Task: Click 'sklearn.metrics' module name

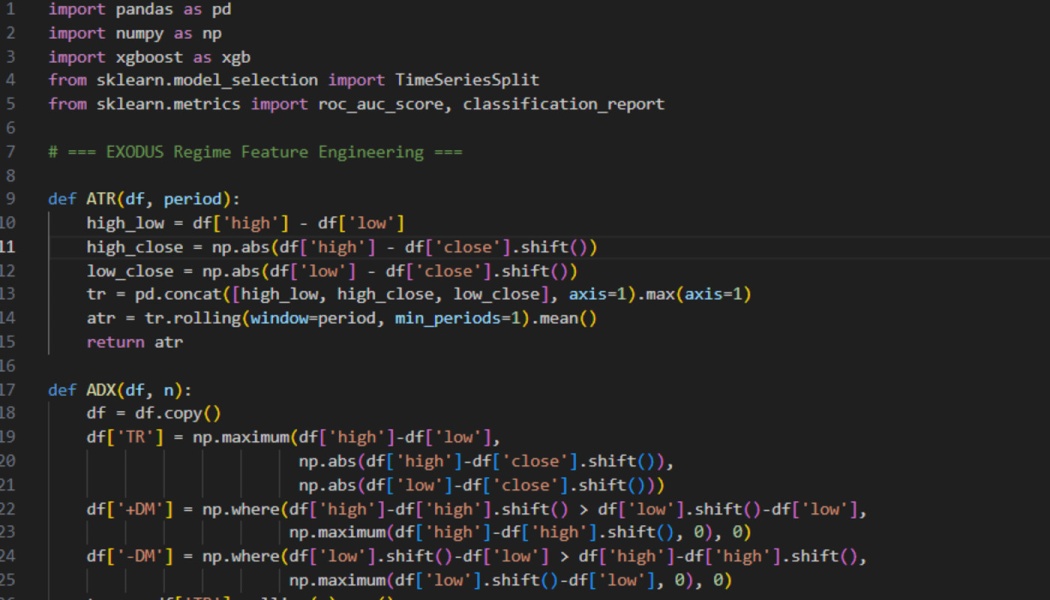Action: [168, 104]
